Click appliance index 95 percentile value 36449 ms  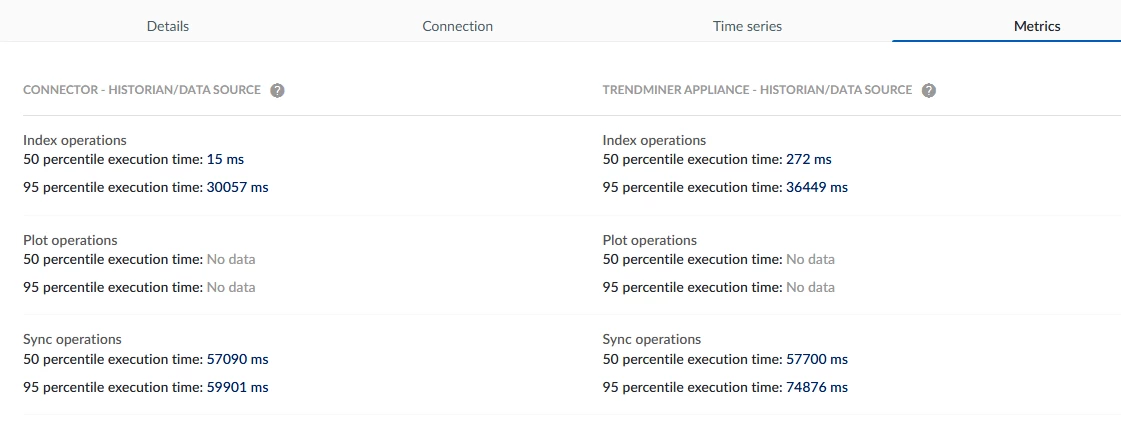point(816,187)
